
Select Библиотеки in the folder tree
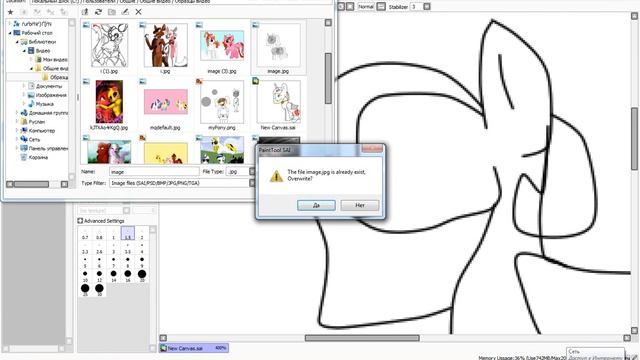tap(42, 42)
